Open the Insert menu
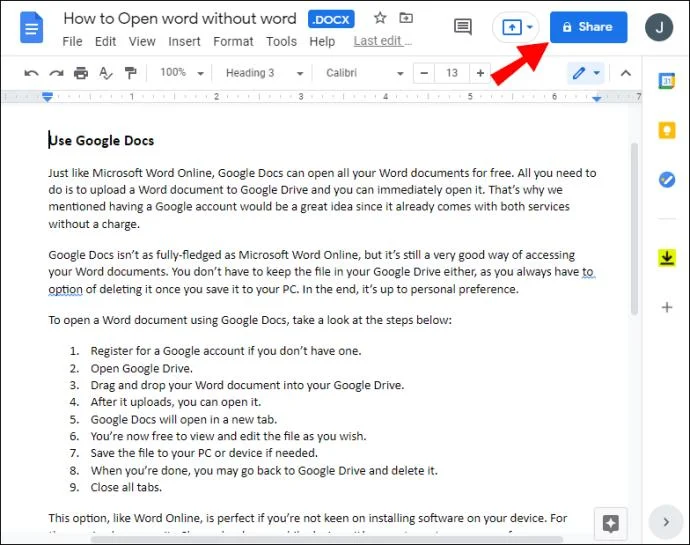Screen dimensions: 690x545 [184, 41]
